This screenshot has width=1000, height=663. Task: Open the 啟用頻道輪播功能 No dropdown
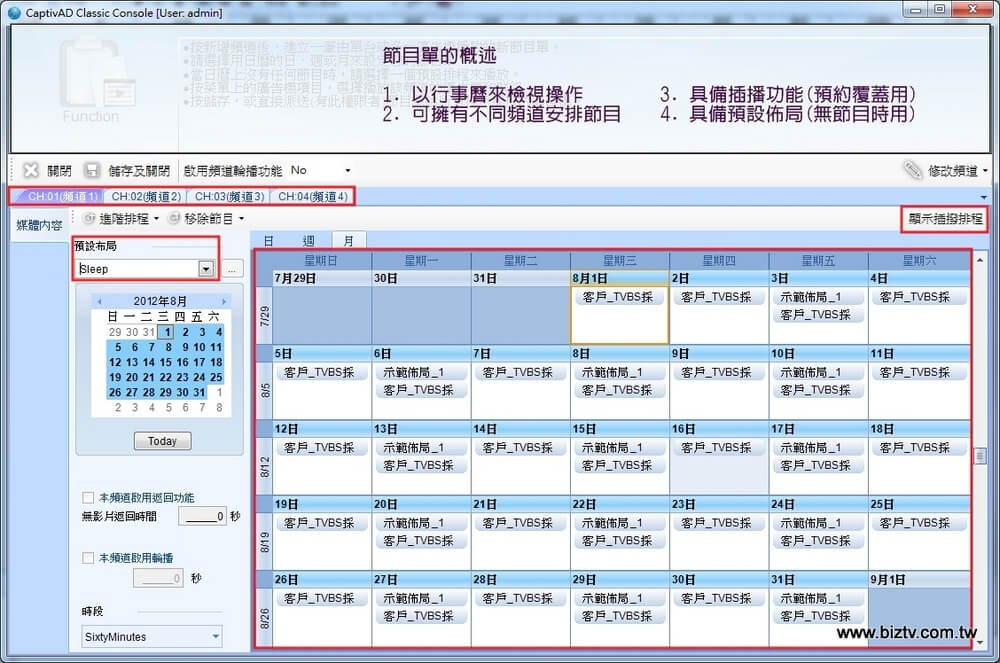coord(347,171)
